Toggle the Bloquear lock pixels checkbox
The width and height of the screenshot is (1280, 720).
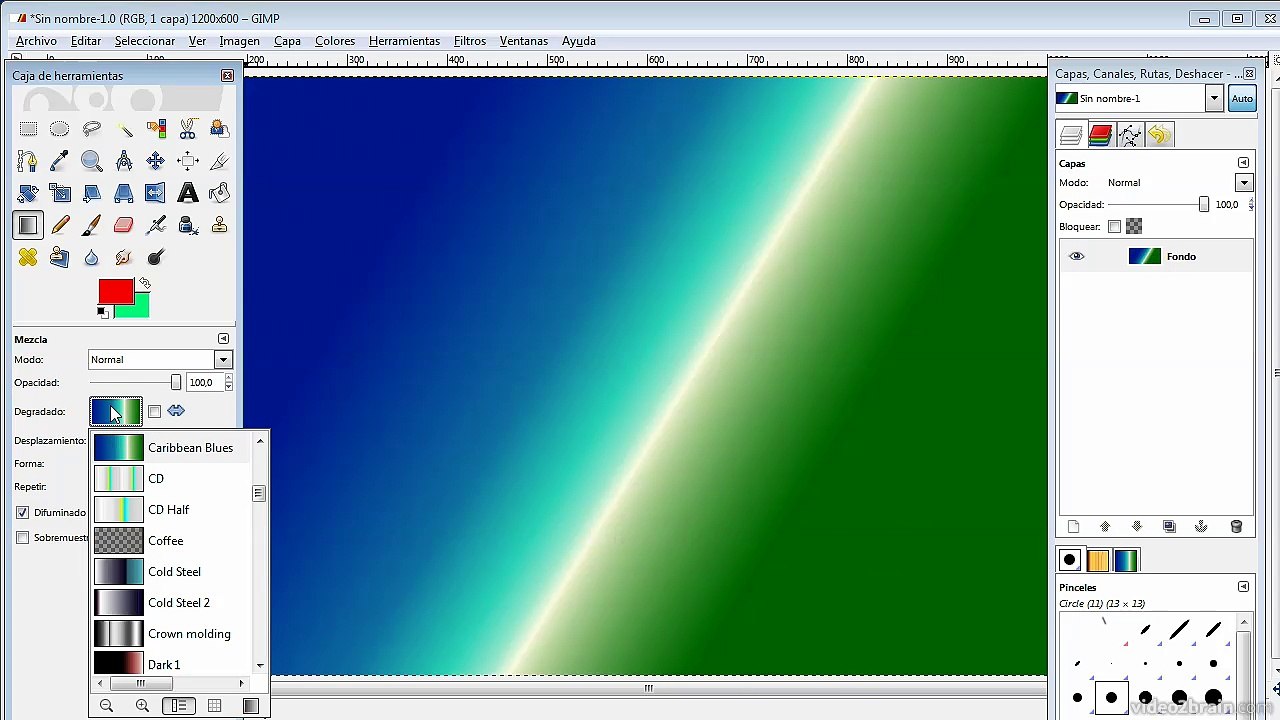pyautogui.click(x=1114, y=226)
